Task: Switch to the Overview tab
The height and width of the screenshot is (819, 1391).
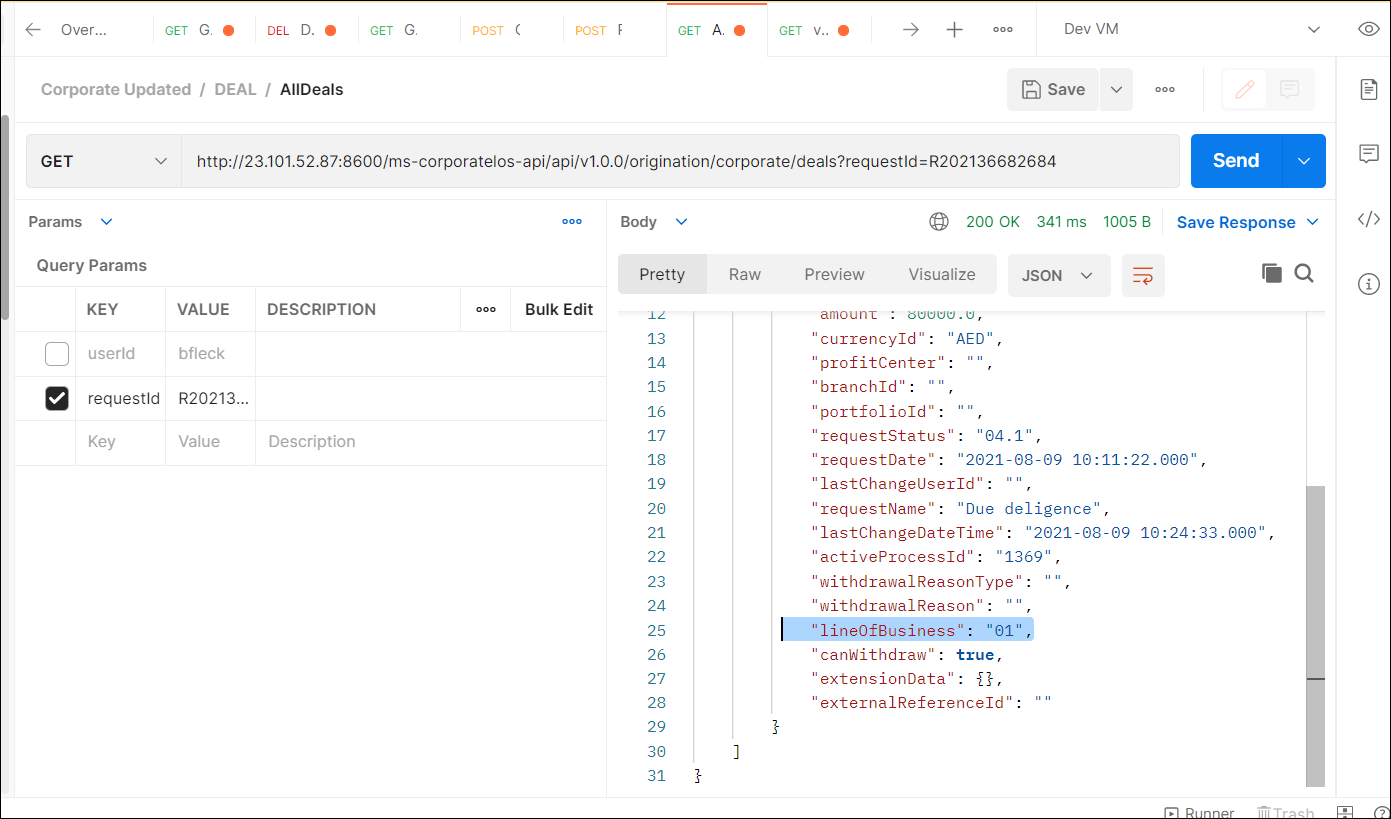Action: pyautogui.click(x=83, y=30)
